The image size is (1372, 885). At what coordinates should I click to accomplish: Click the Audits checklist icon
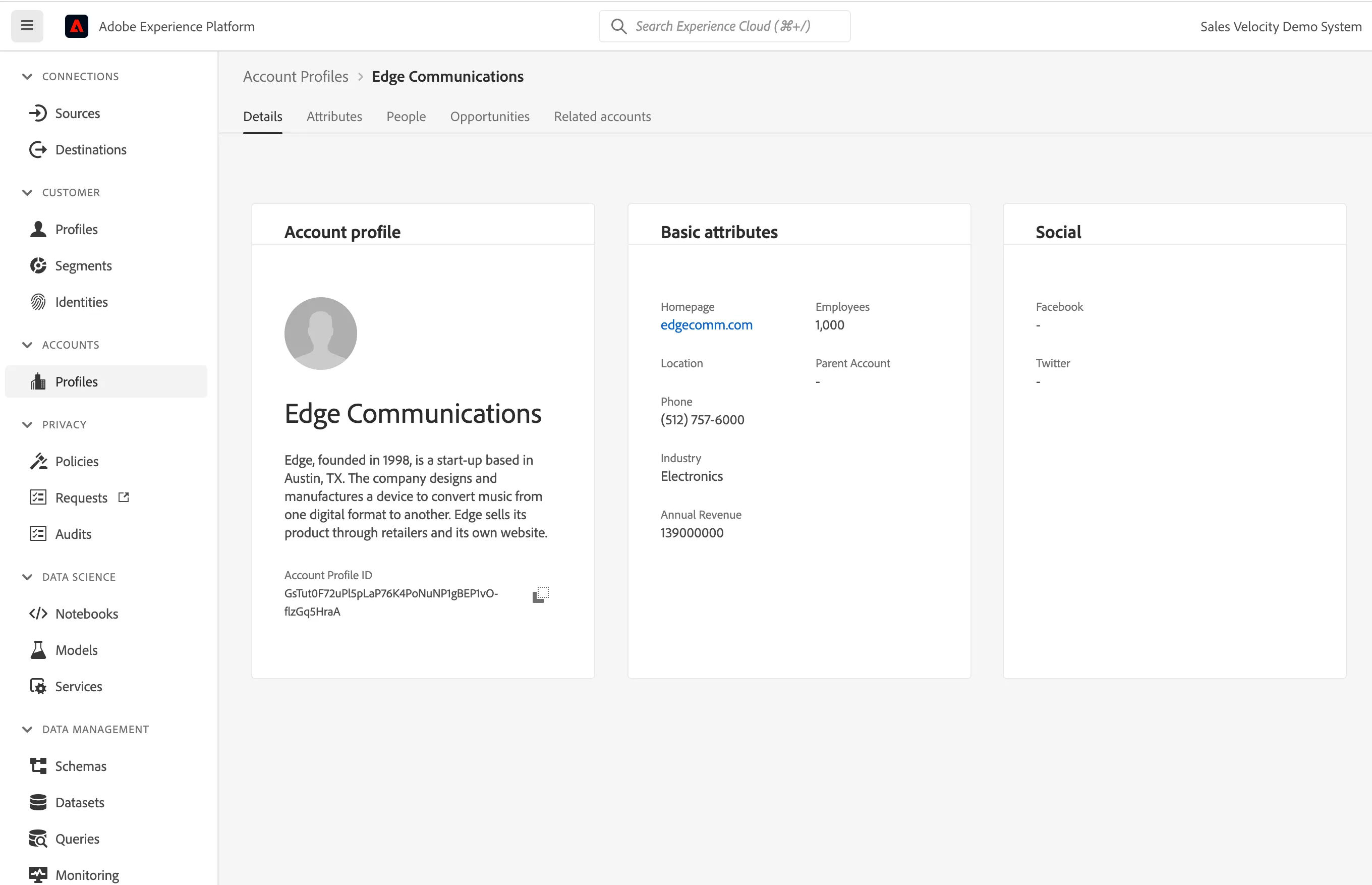click(x=38, y=534)
